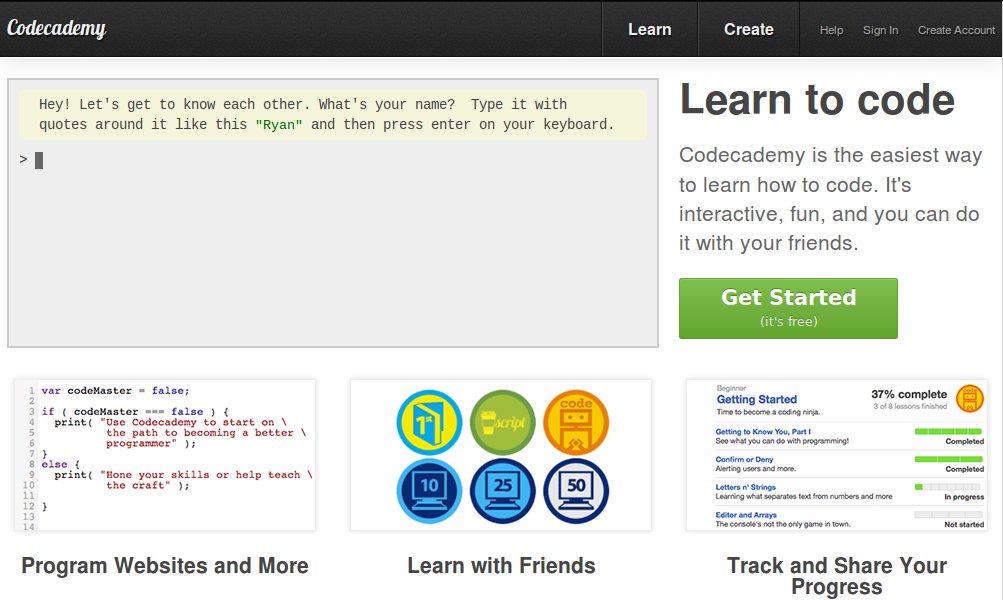This screenshot has width=1003, height=600.
Task: Click the Editor and Arrays lesson
Action: 746,515
